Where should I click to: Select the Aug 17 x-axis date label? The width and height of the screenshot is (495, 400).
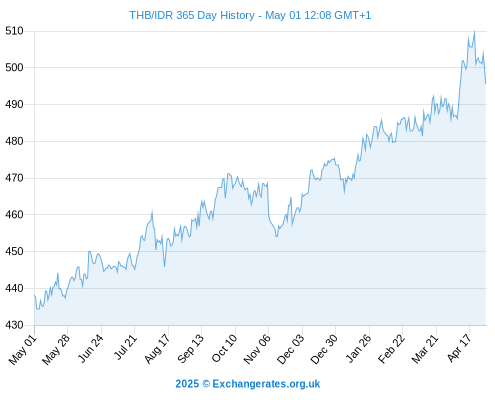click(157, 348)
